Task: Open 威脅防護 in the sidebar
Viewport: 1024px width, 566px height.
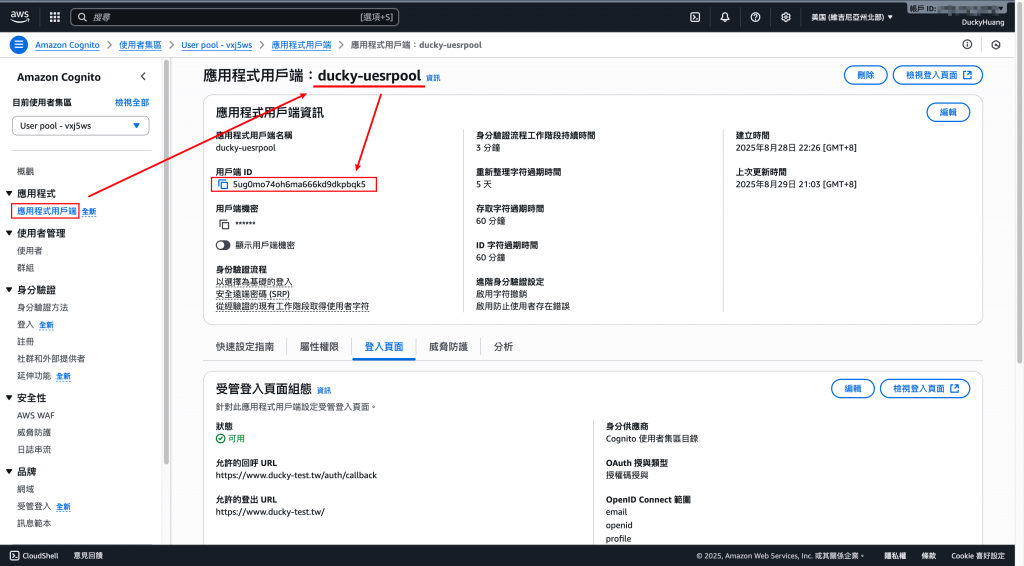Action: (34, 432)
